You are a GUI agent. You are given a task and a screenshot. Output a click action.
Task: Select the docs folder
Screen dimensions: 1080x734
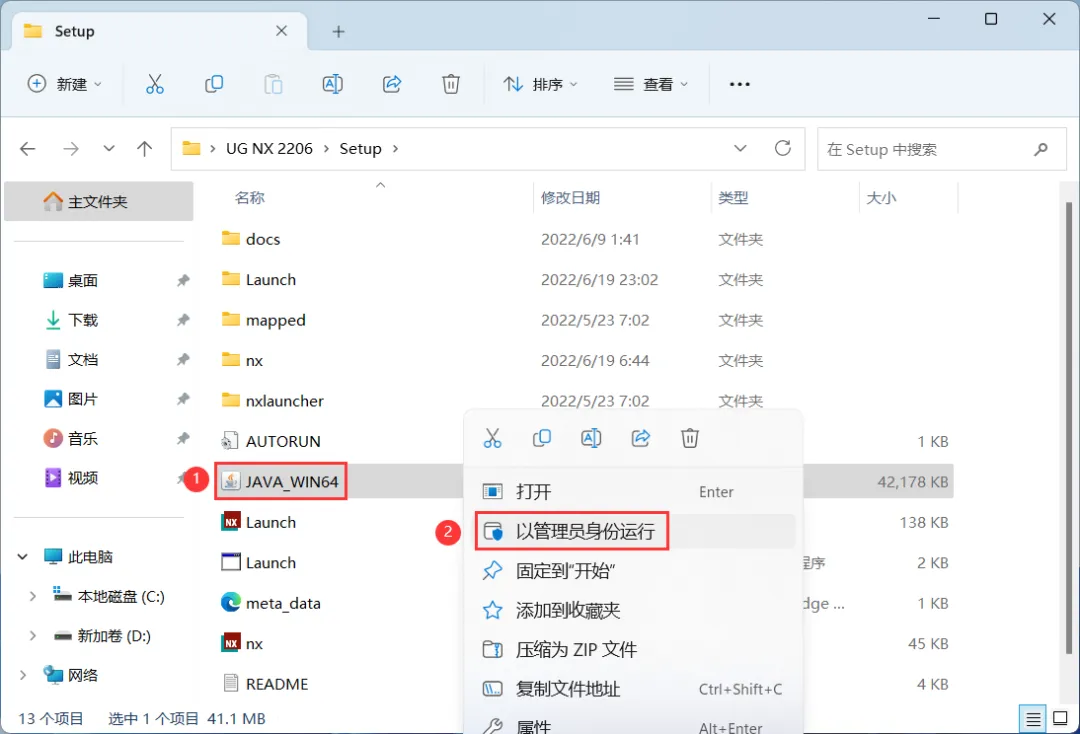tap(251, 239)
